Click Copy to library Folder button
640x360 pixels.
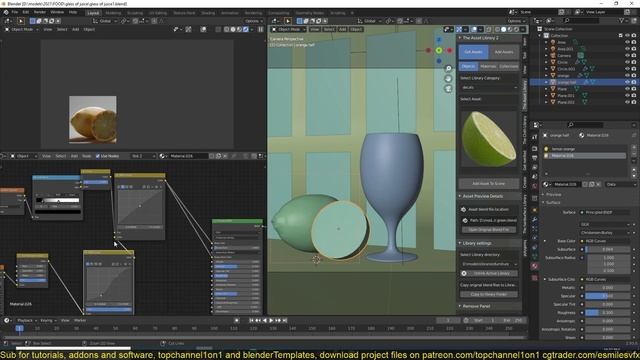(x=489, y=294)
